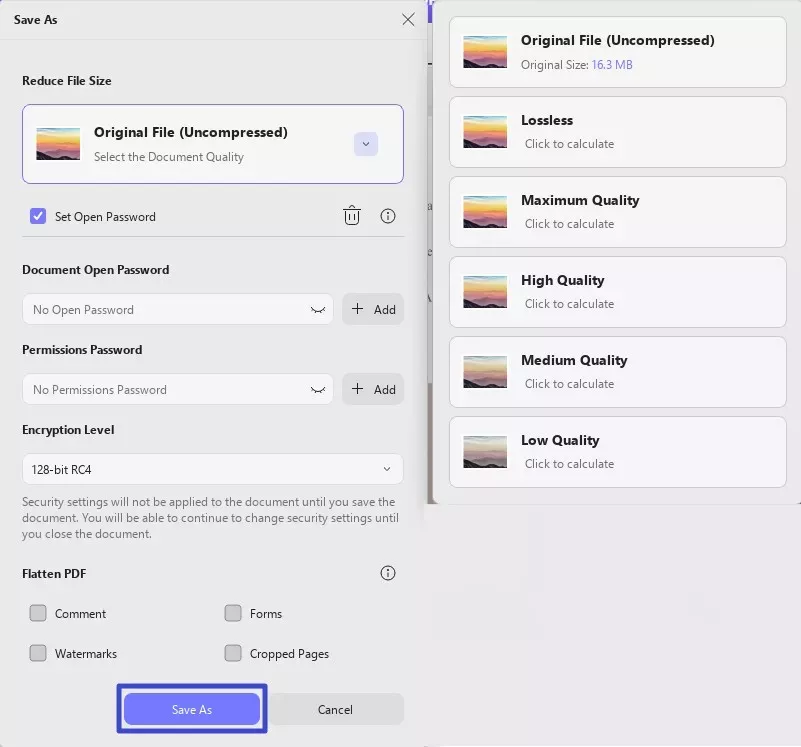
Task: Tick the Forms checkbox
Action: [x=233, y=613]
